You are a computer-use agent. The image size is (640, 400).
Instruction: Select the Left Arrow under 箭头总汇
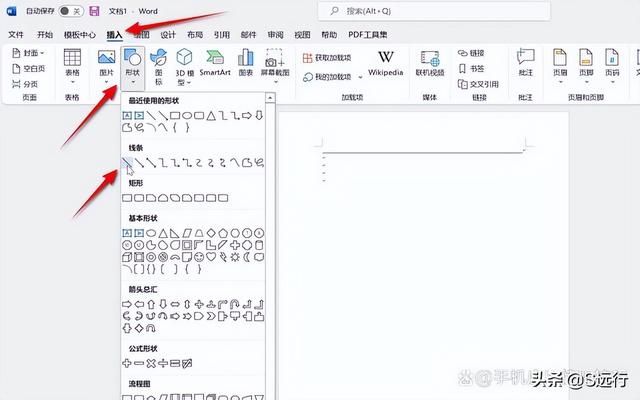click(139, 304)
